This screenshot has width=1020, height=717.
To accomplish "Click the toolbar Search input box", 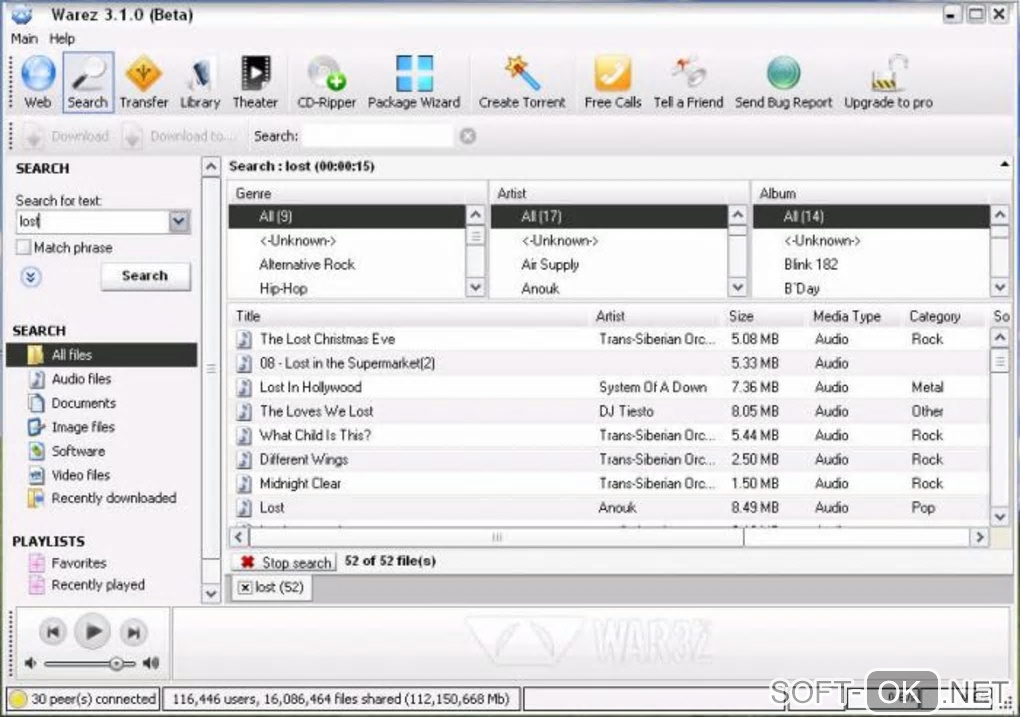I will [x=378, y=136].
